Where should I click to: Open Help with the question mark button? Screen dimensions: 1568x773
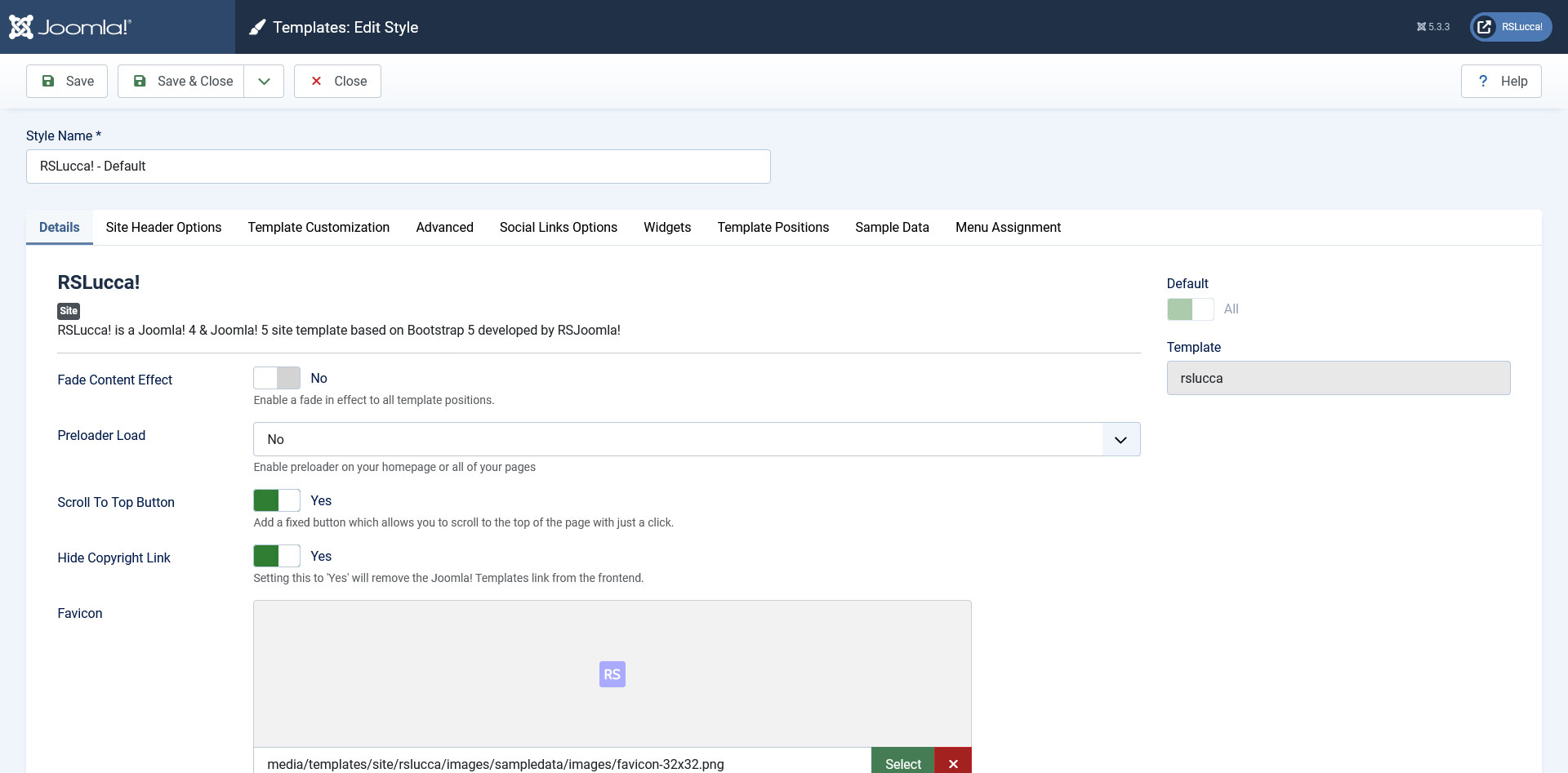pyautogui.click(x=1500, y=82)
